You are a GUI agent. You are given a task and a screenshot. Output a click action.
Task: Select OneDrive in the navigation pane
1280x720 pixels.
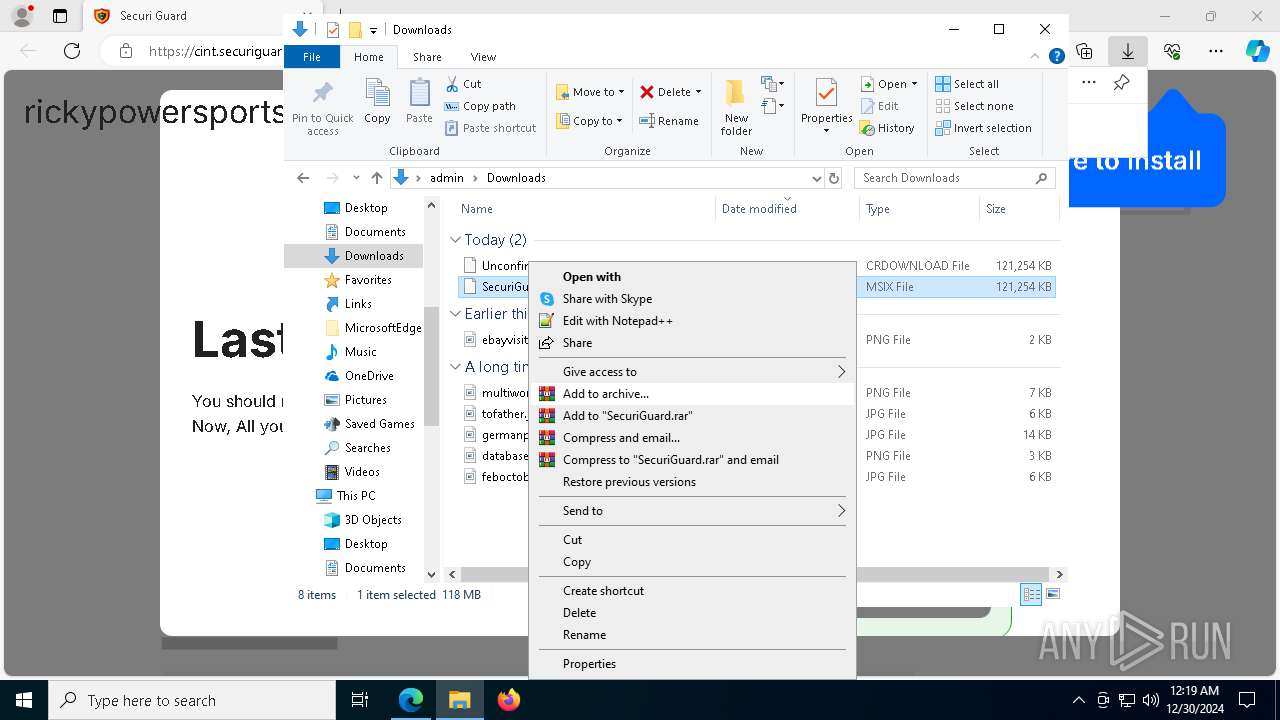pyautogui.click(x=359, y=376)
